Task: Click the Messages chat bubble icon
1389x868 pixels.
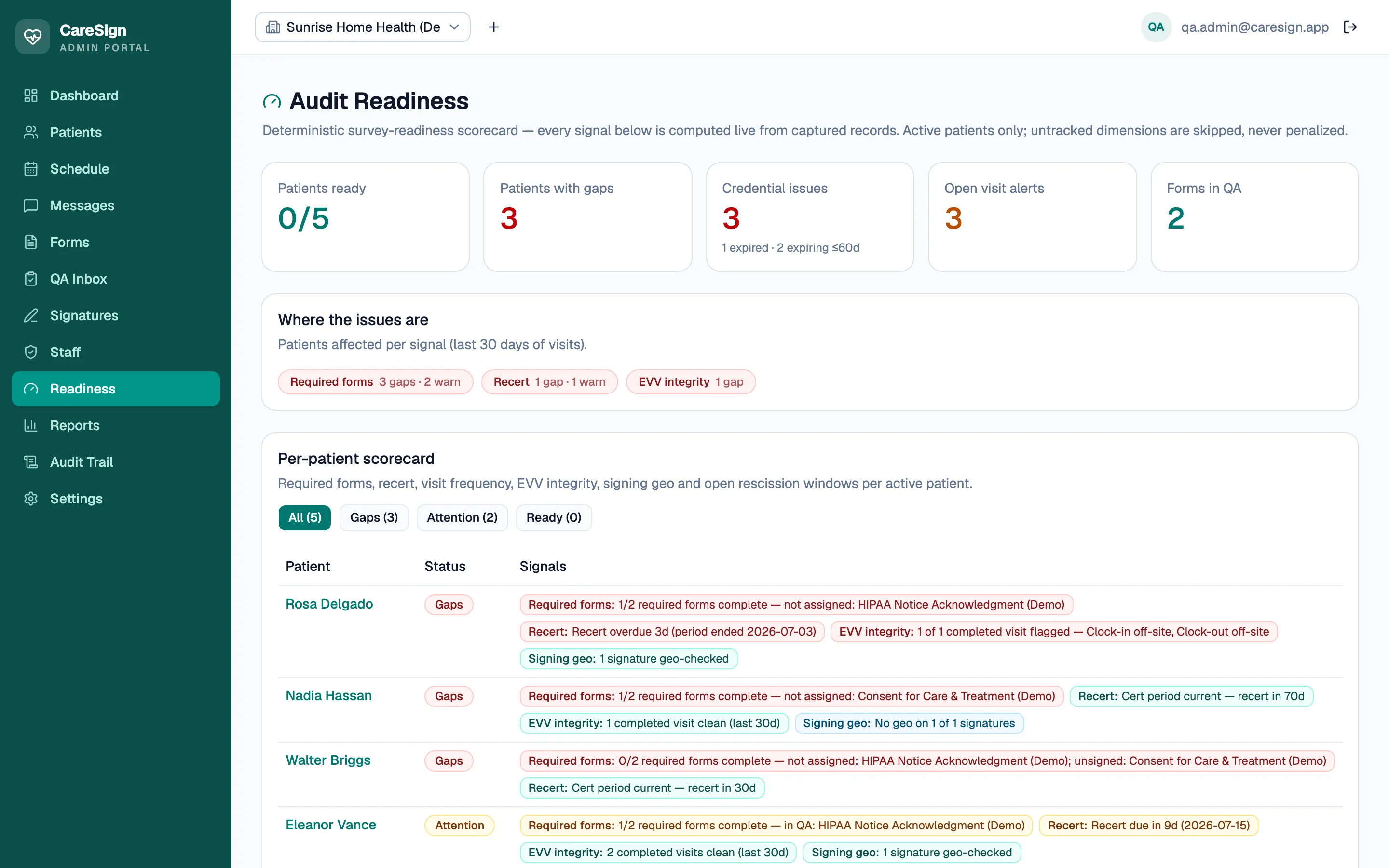Action: pos(31,205)
